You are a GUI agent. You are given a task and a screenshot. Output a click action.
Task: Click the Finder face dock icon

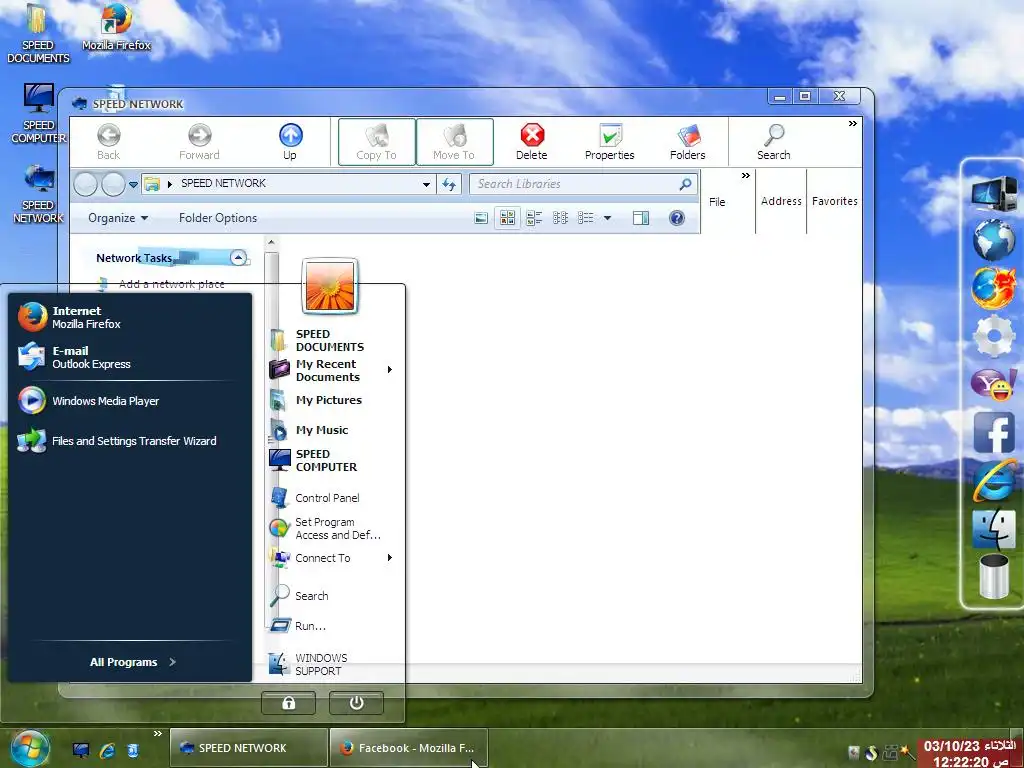994,528
